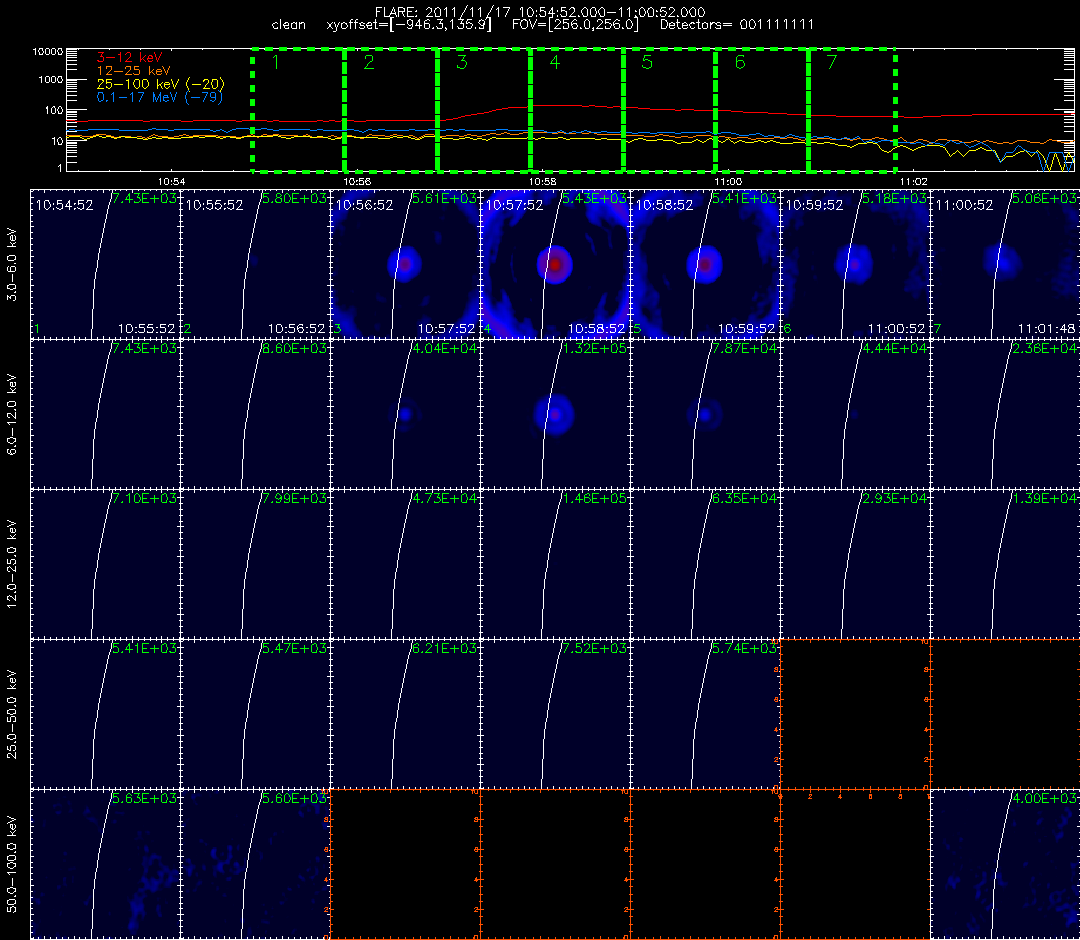Click the '6.0-12.0 keV' row label
The image size is (1080, 940).
12,415
